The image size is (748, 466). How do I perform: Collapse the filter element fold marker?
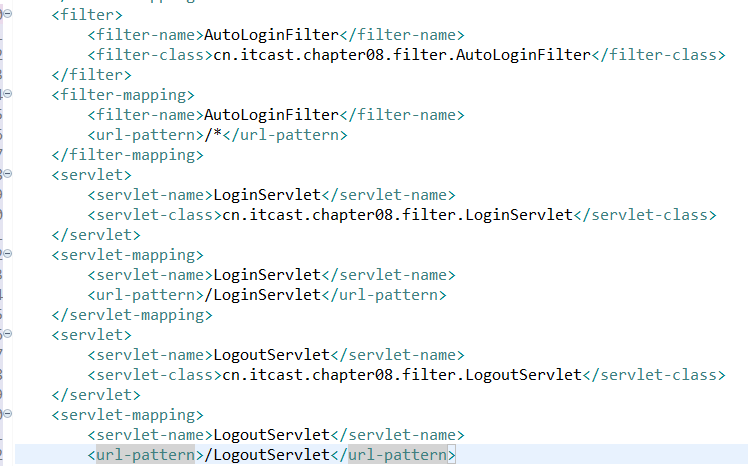(8, 14)
